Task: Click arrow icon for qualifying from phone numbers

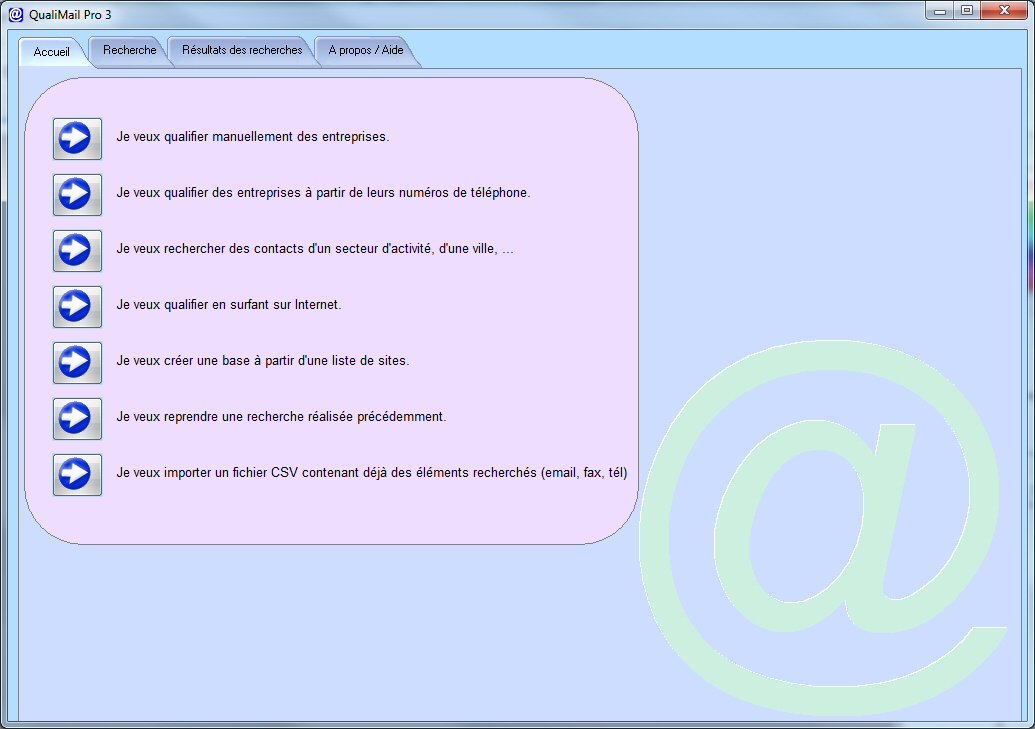Action: click(x=77, y=195)
